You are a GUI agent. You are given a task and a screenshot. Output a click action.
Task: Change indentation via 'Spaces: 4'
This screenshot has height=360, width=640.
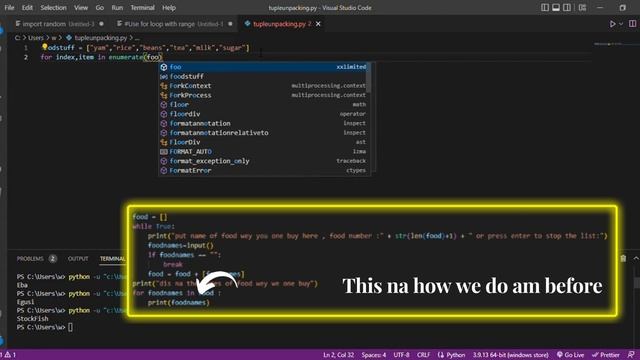pos(373,355)
